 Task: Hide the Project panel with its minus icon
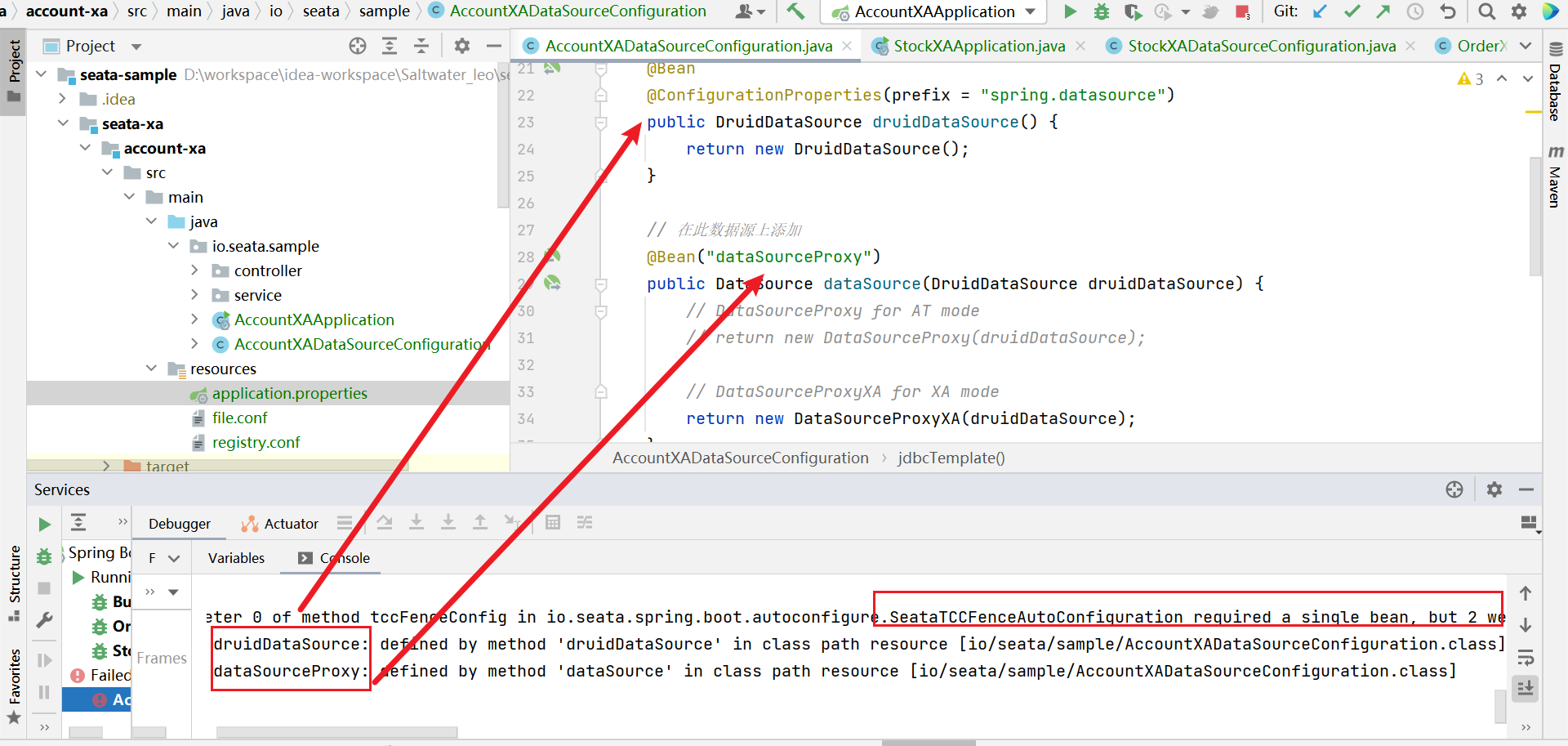[493, 46]
